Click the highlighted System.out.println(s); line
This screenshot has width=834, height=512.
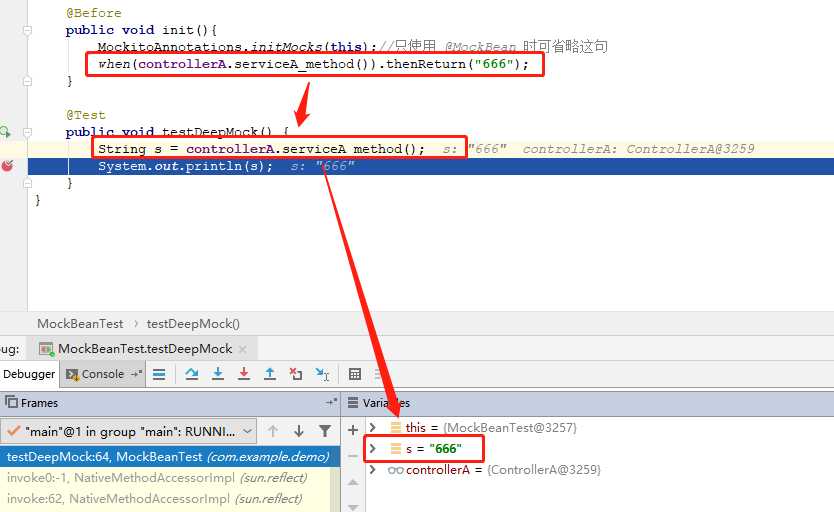pyautogui.click(x=430, y=166)
